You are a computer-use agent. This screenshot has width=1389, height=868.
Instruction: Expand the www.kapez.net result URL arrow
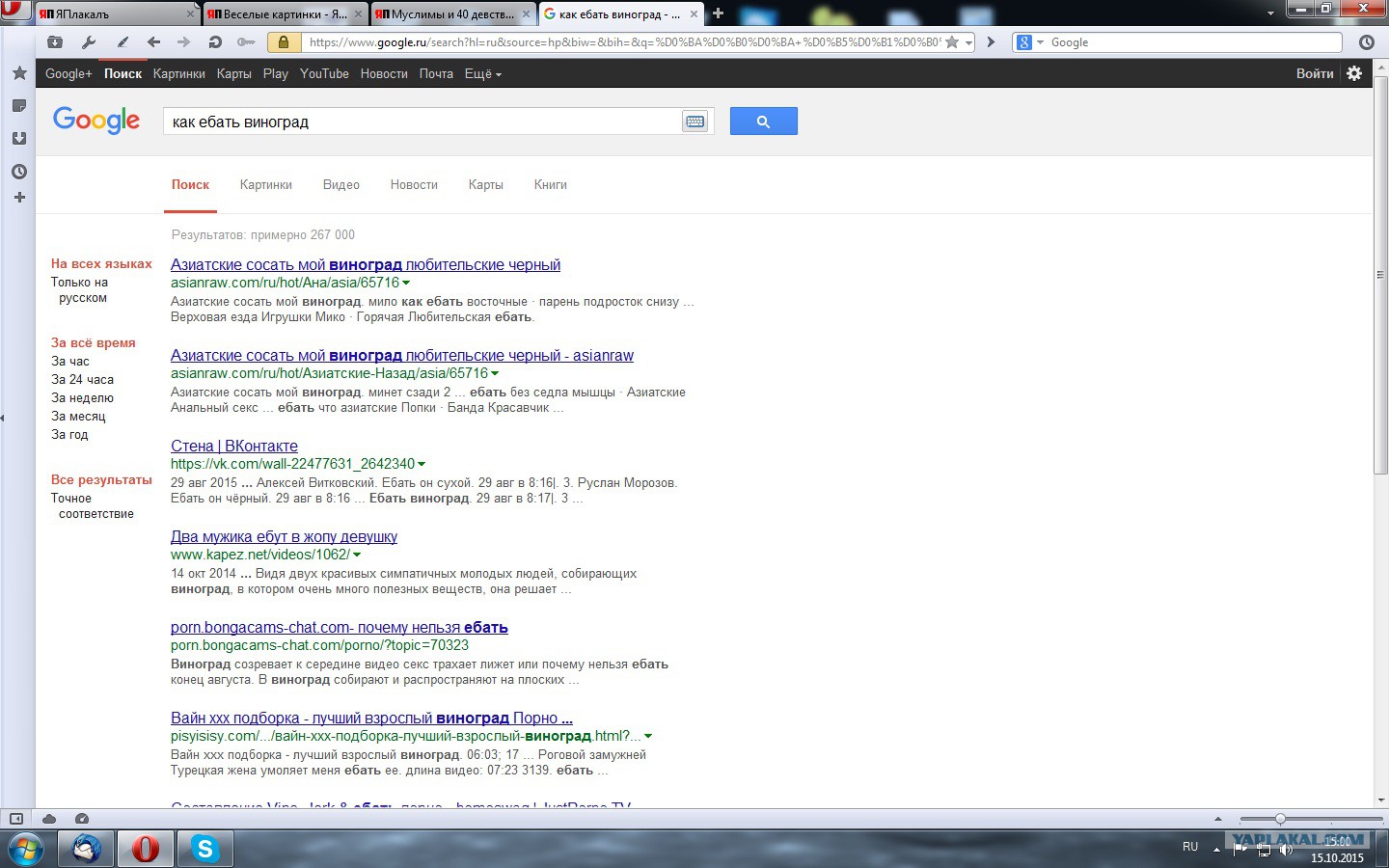click(x=357, y=555)
